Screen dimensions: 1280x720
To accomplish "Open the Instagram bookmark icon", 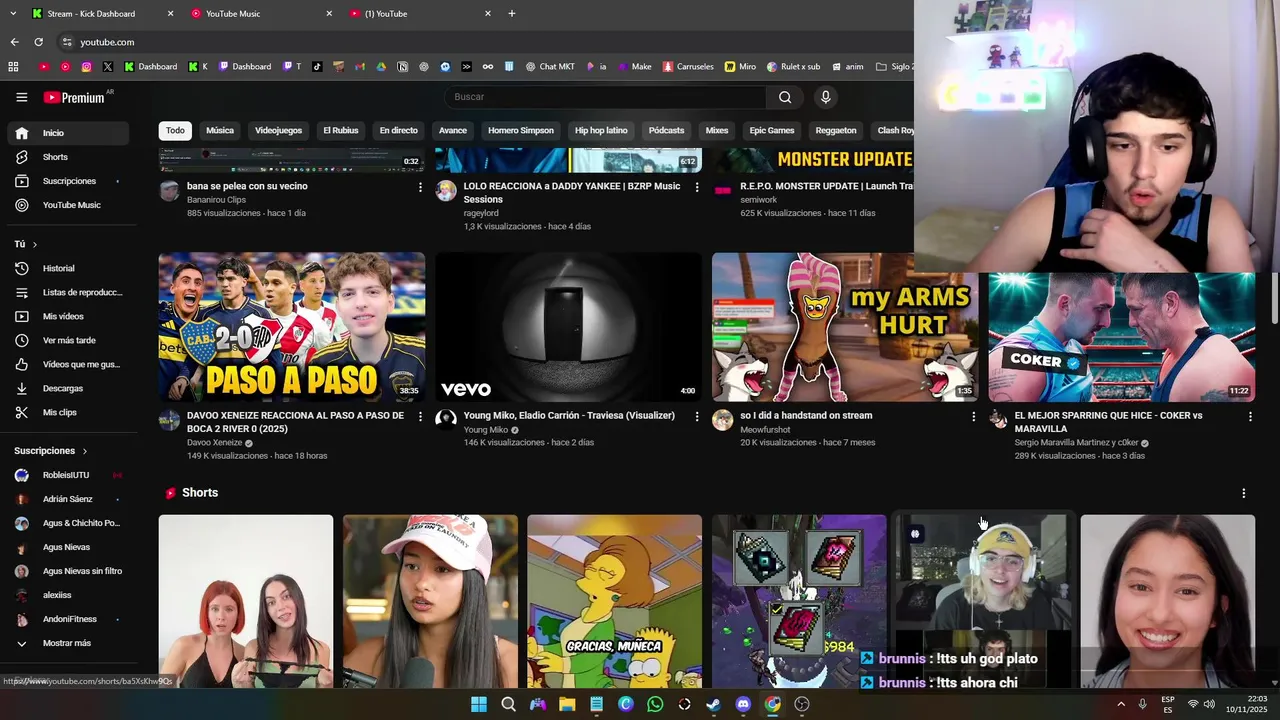I will 87,67.
